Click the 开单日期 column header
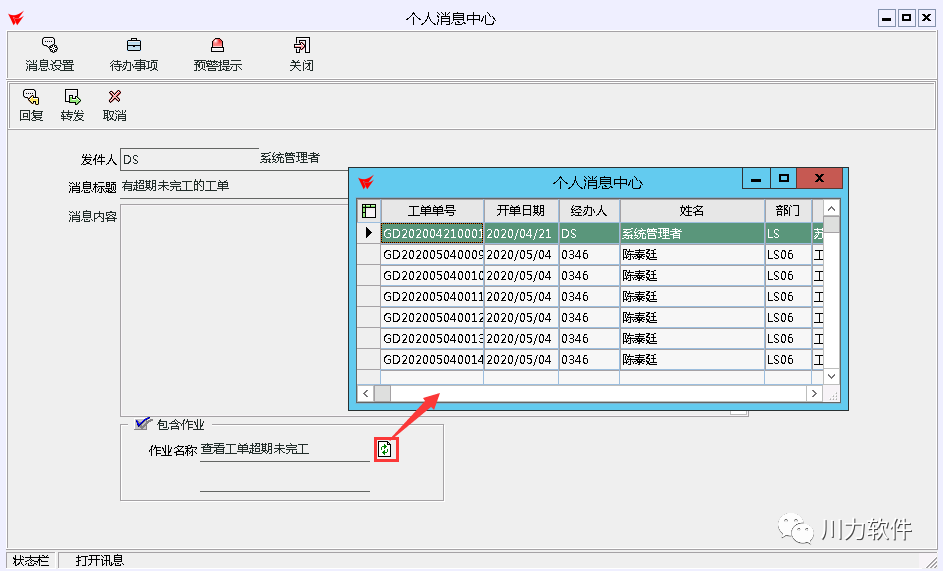This screenshot has width=943, height=571. pyautogui.click(x=520, y=211)
